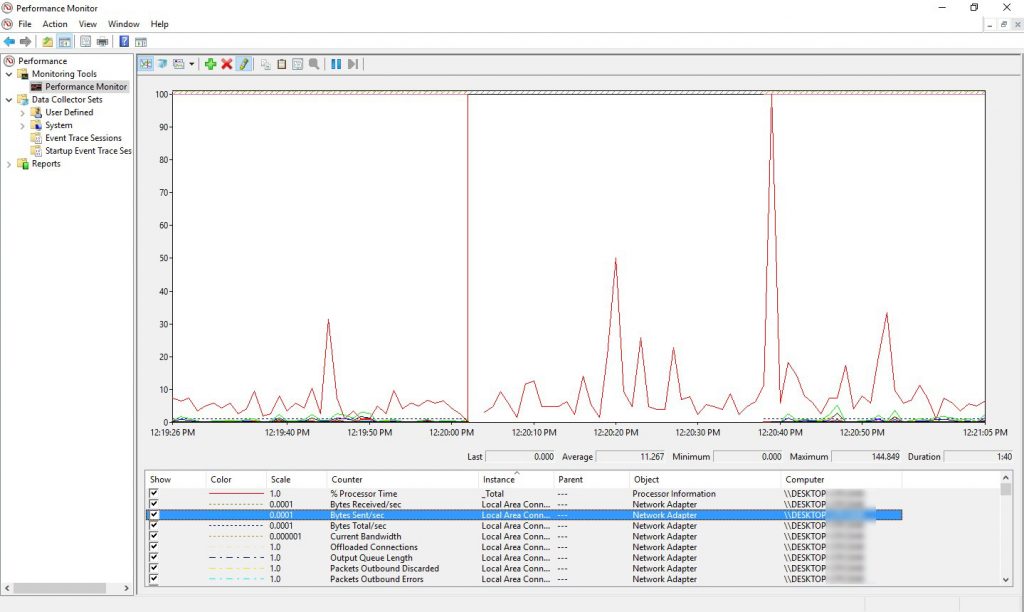
Task: Click the green Add counter plus icon
Action: tap(210, 64)
